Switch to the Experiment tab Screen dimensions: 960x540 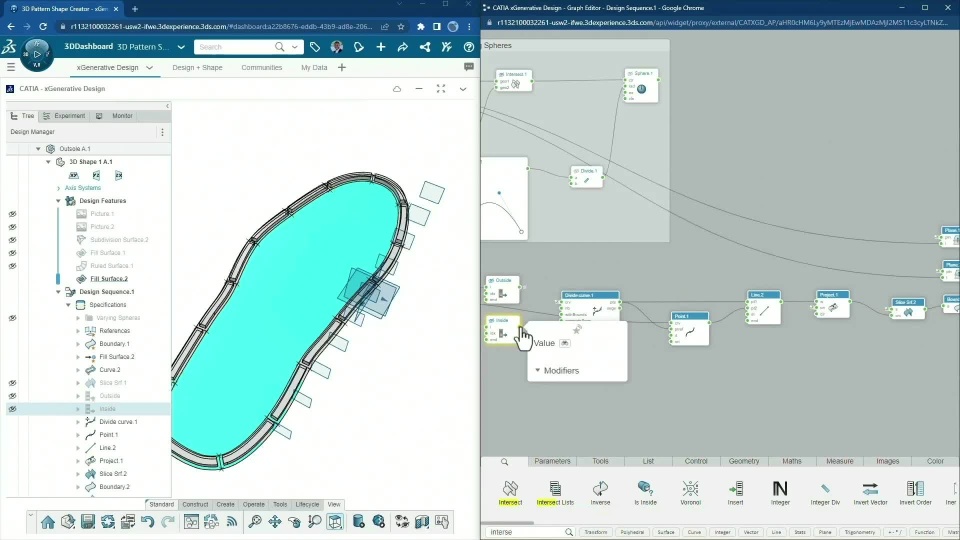pyautogui.click(x=64, y=116)
